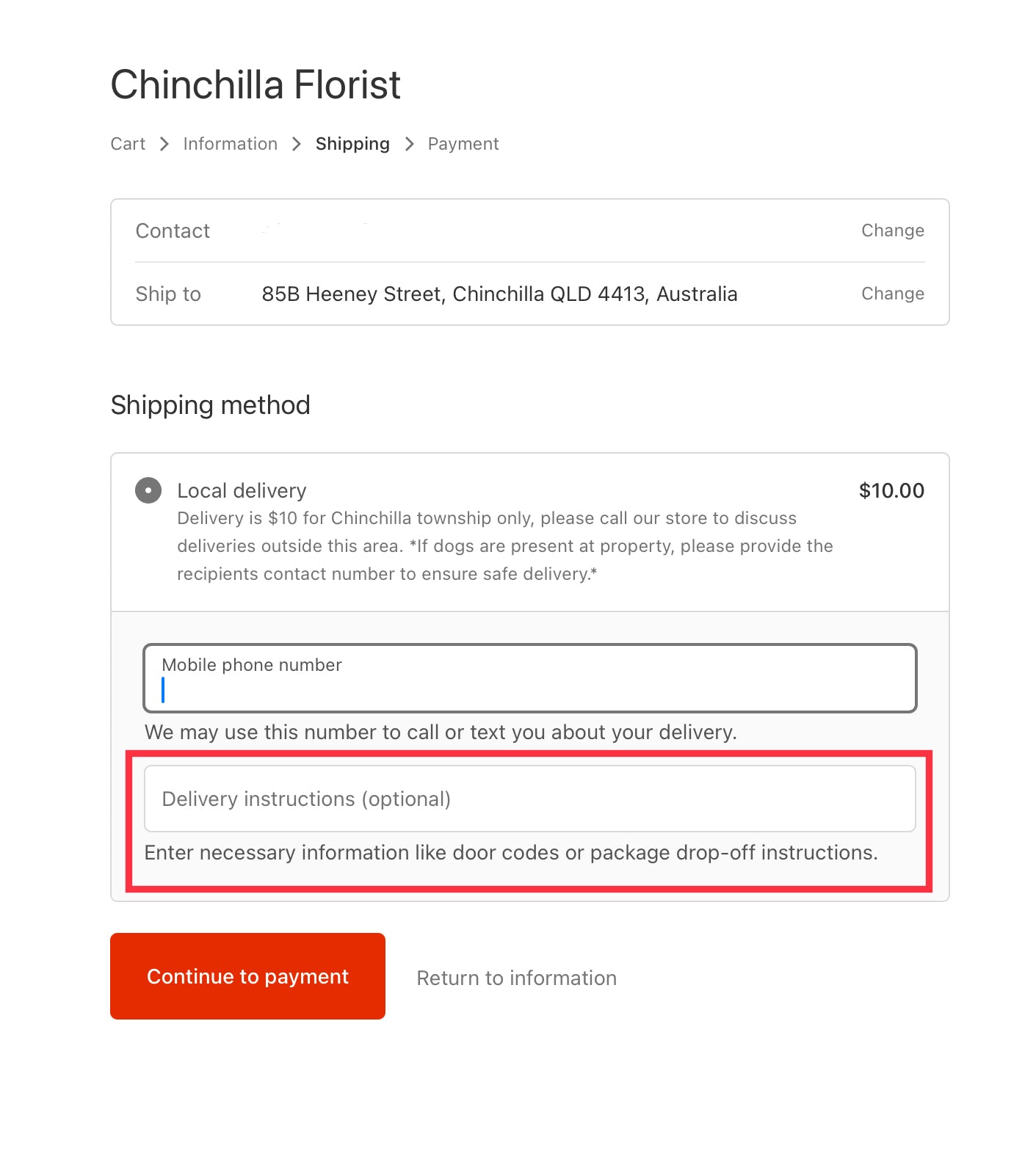Click the Local delivery option label

click(242, 490)
